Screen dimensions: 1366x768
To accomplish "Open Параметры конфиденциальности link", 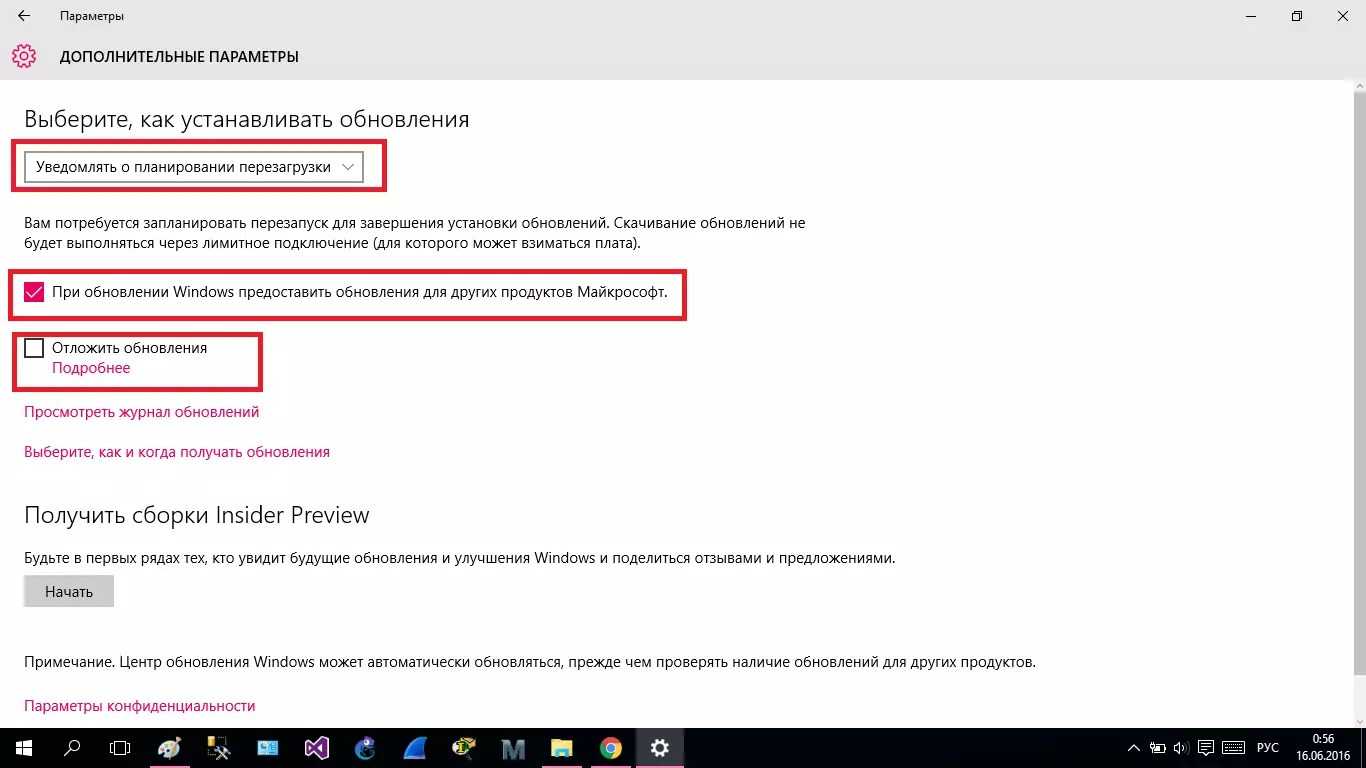I will [140, 706].
